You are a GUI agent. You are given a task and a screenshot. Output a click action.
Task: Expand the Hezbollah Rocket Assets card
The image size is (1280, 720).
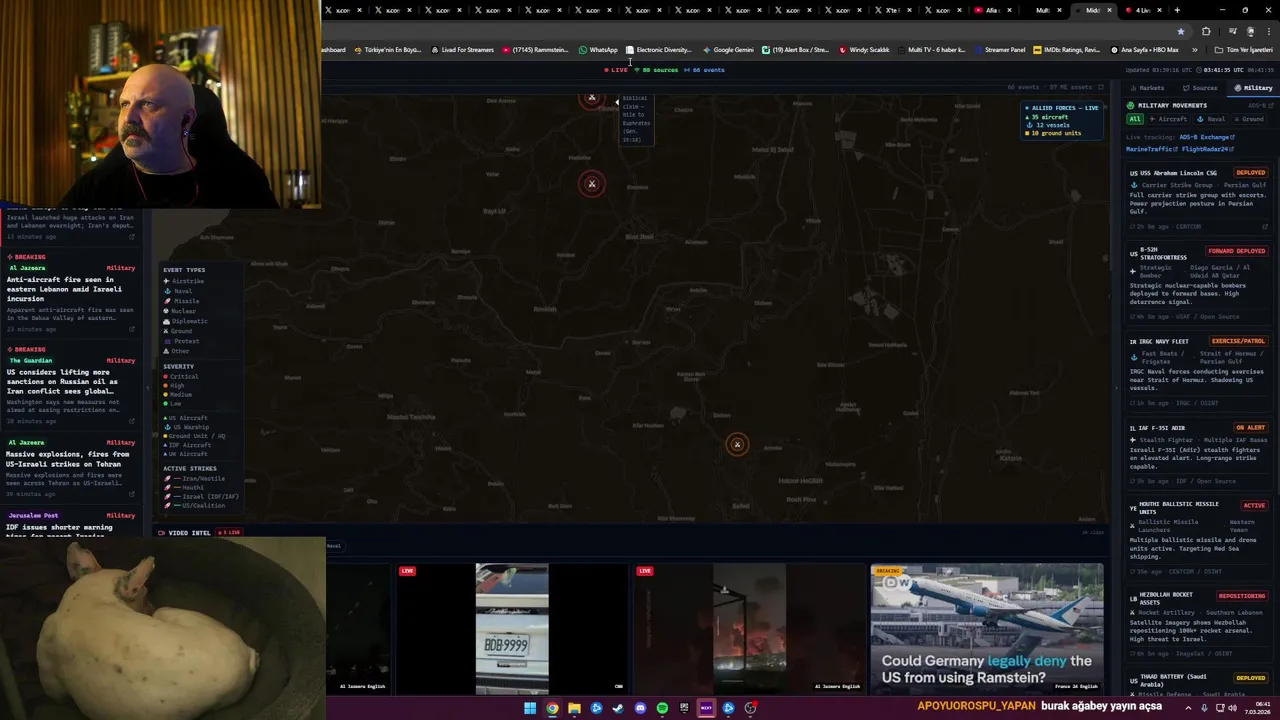pyautogui.click(x=1198, y=625)
